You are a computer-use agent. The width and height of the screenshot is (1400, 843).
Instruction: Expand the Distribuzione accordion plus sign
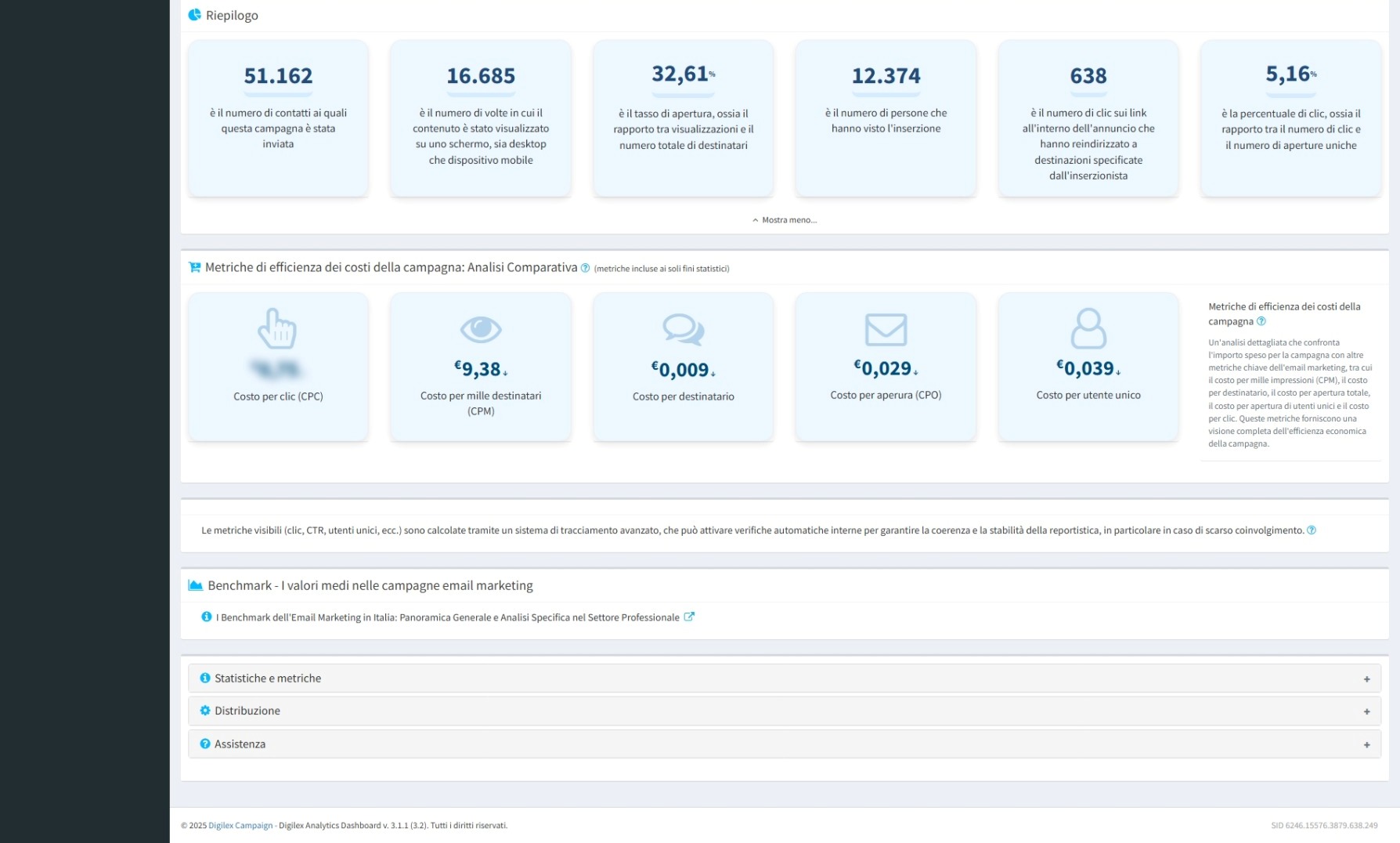click(x=1366, y=711)
